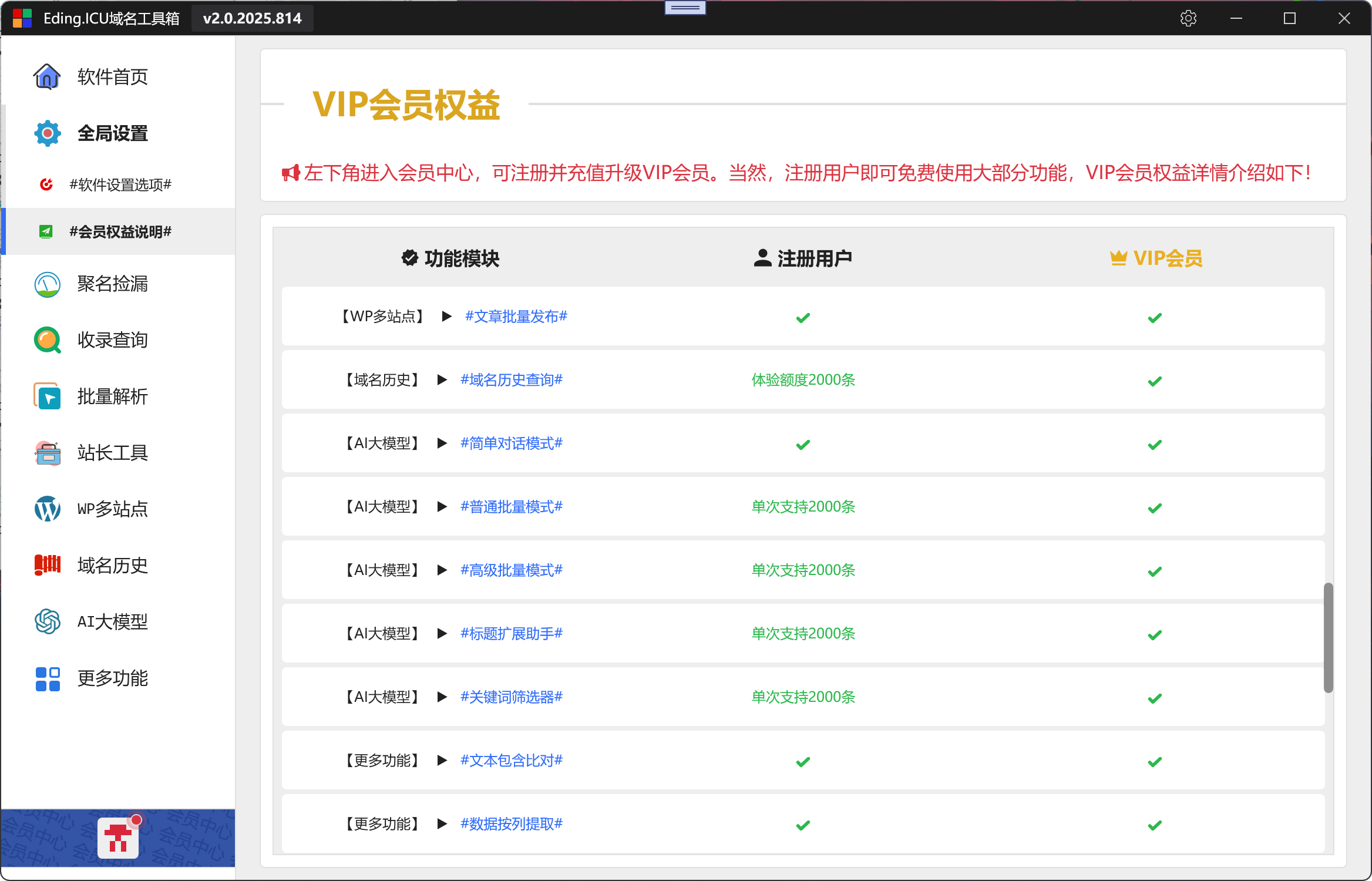Click the 全局设置 gear icon
The width and height of the screenshot is (1372, 881).
tap(47, 133)
